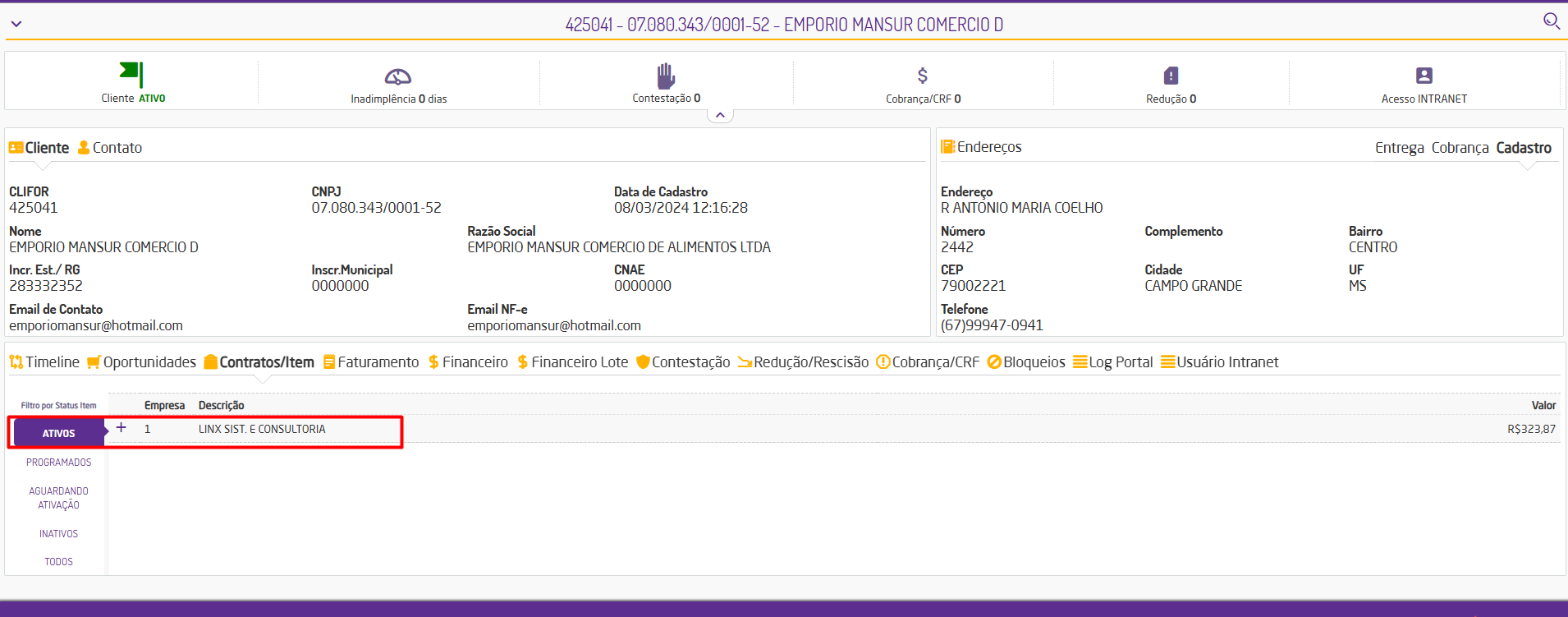Open the Faturamento tab
The width and height of the screenshot is (1568, 617).
coord(371,362)
